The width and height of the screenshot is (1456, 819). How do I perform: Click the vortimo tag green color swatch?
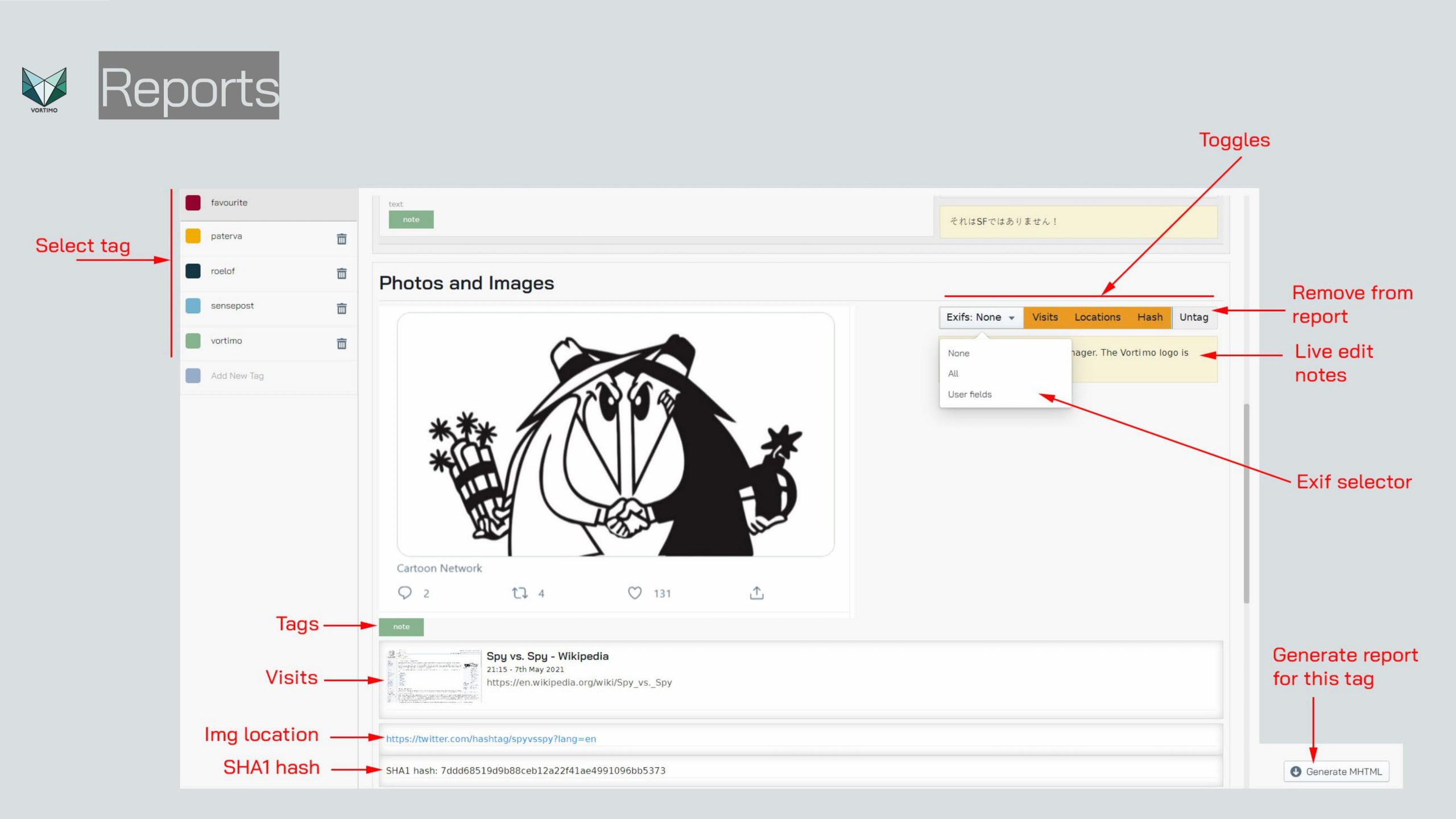click(193, 341)
